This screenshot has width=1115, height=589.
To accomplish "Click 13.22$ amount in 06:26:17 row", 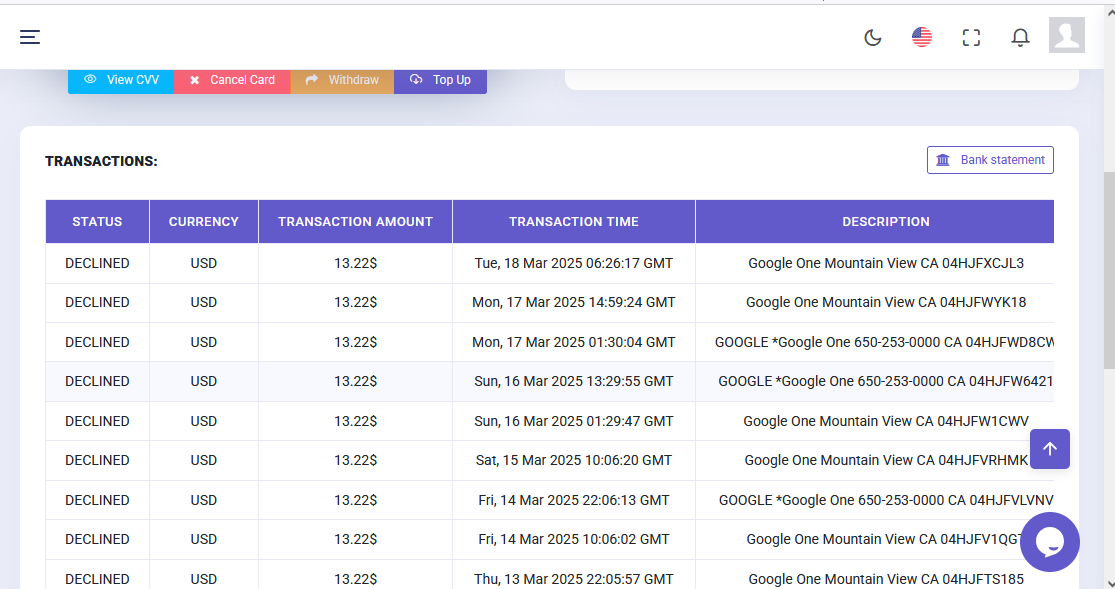I will click(356, 263).
